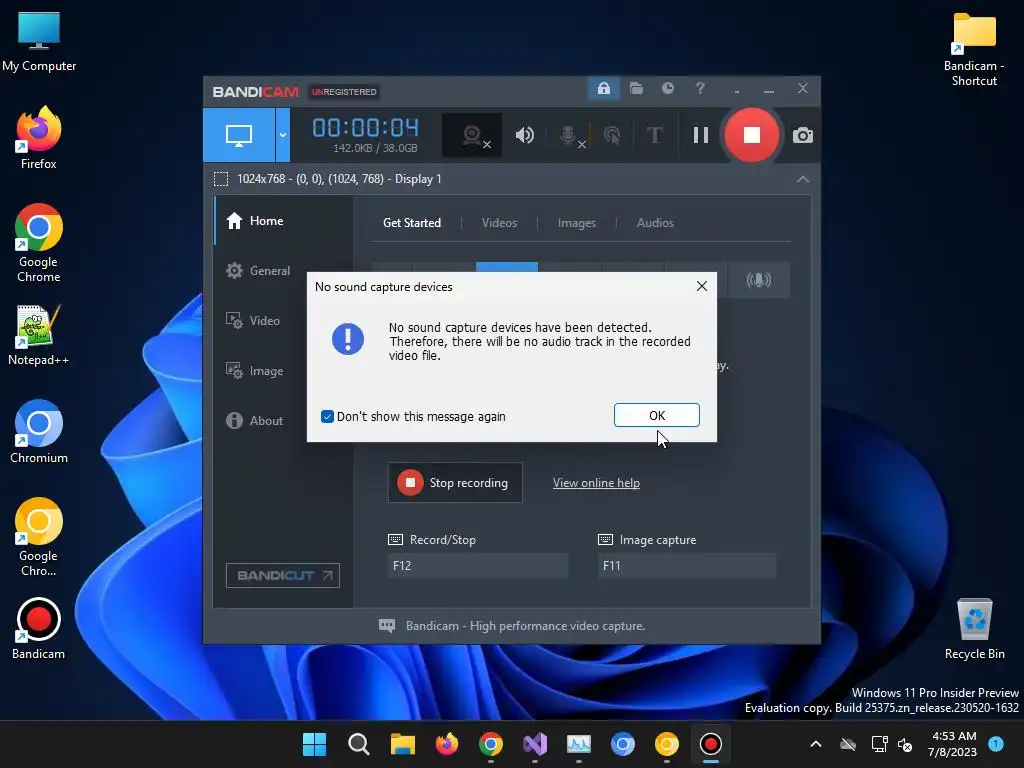
Task: Stop recording with red toolbar button
Action: pyautogui.click(x=752, y=135)
